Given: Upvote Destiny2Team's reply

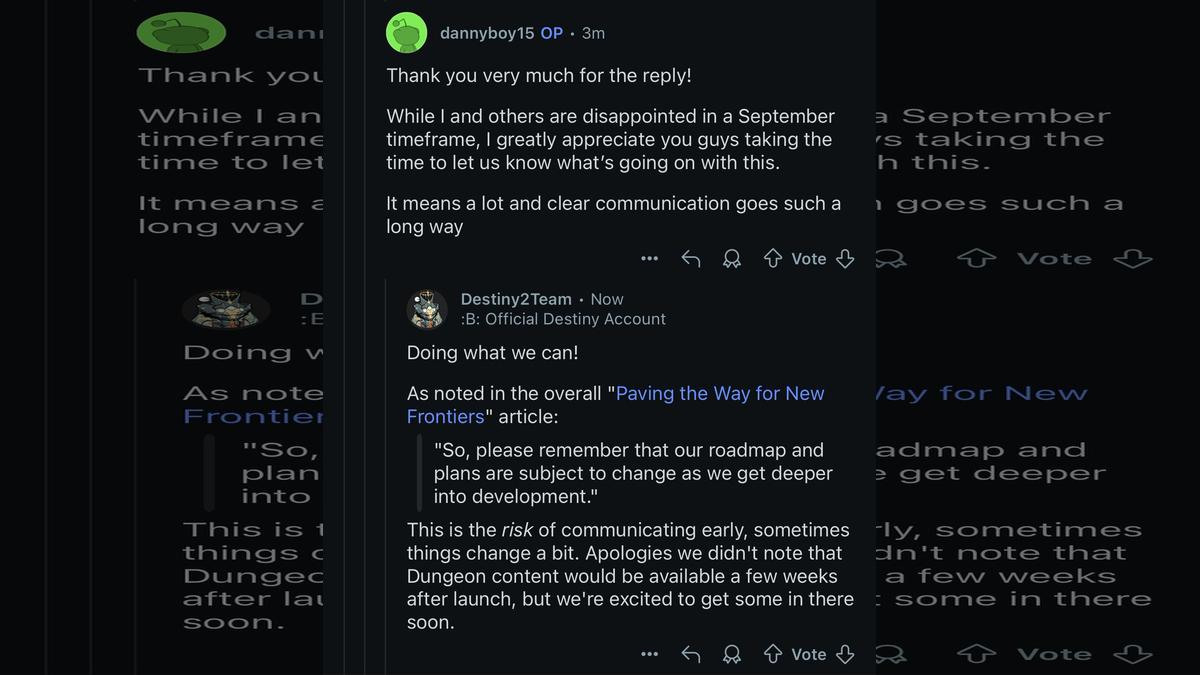Looking at the screenshot, I should [772, 654].
